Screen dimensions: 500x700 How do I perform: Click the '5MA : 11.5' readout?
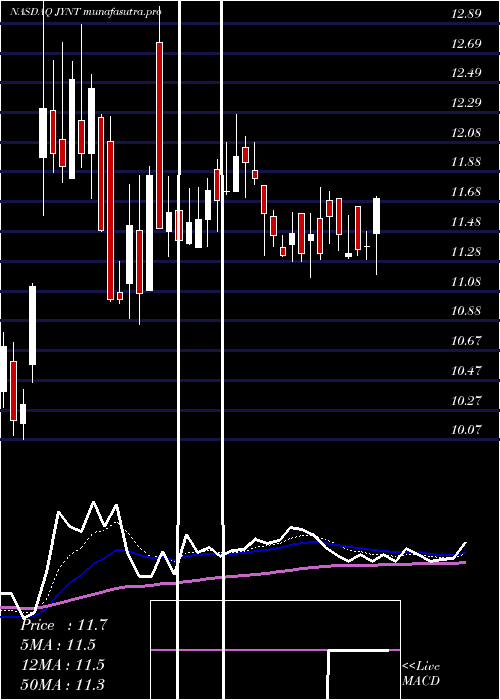58,645
